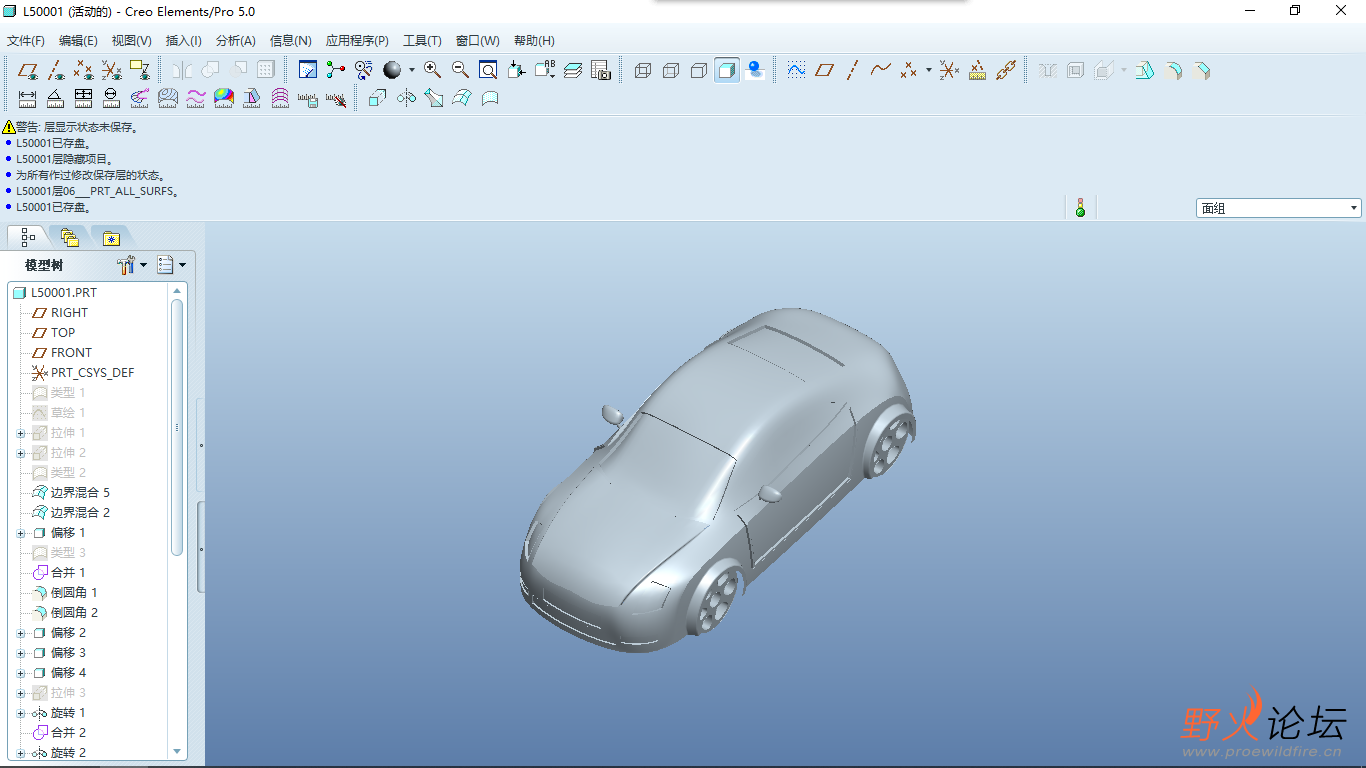
Task: Click the distance measure ruler icon
Action: click(28, 98)
